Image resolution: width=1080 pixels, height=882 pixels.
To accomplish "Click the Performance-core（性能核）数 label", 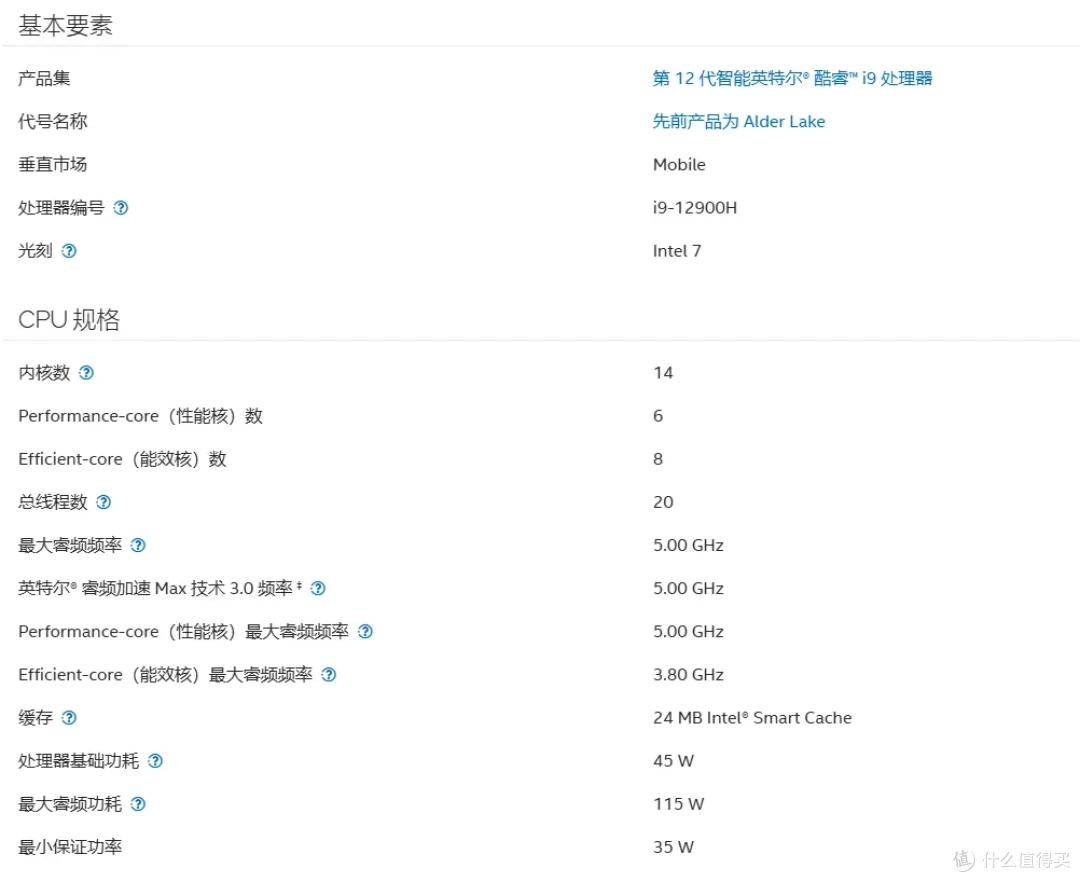I will (141, 417).
